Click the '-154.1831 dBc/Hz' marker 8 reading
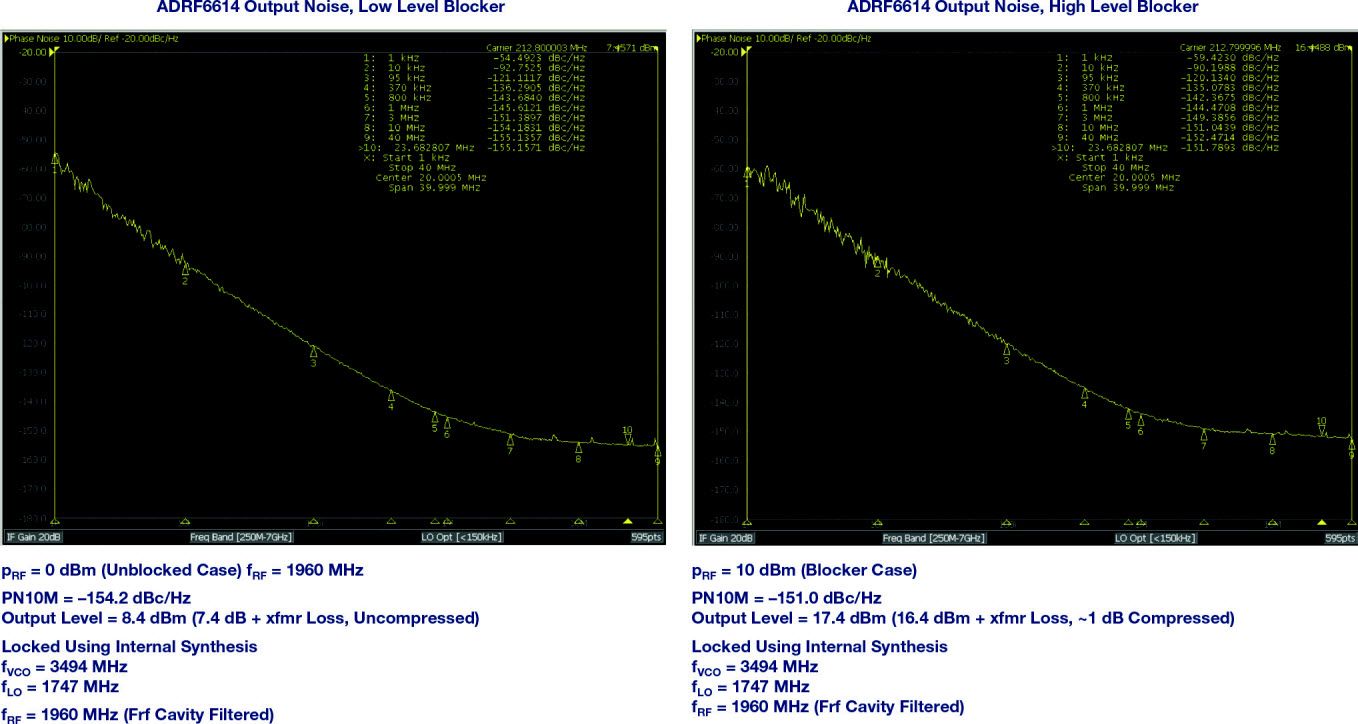This screenshot has width=1358, height=724. click(536, 127)
